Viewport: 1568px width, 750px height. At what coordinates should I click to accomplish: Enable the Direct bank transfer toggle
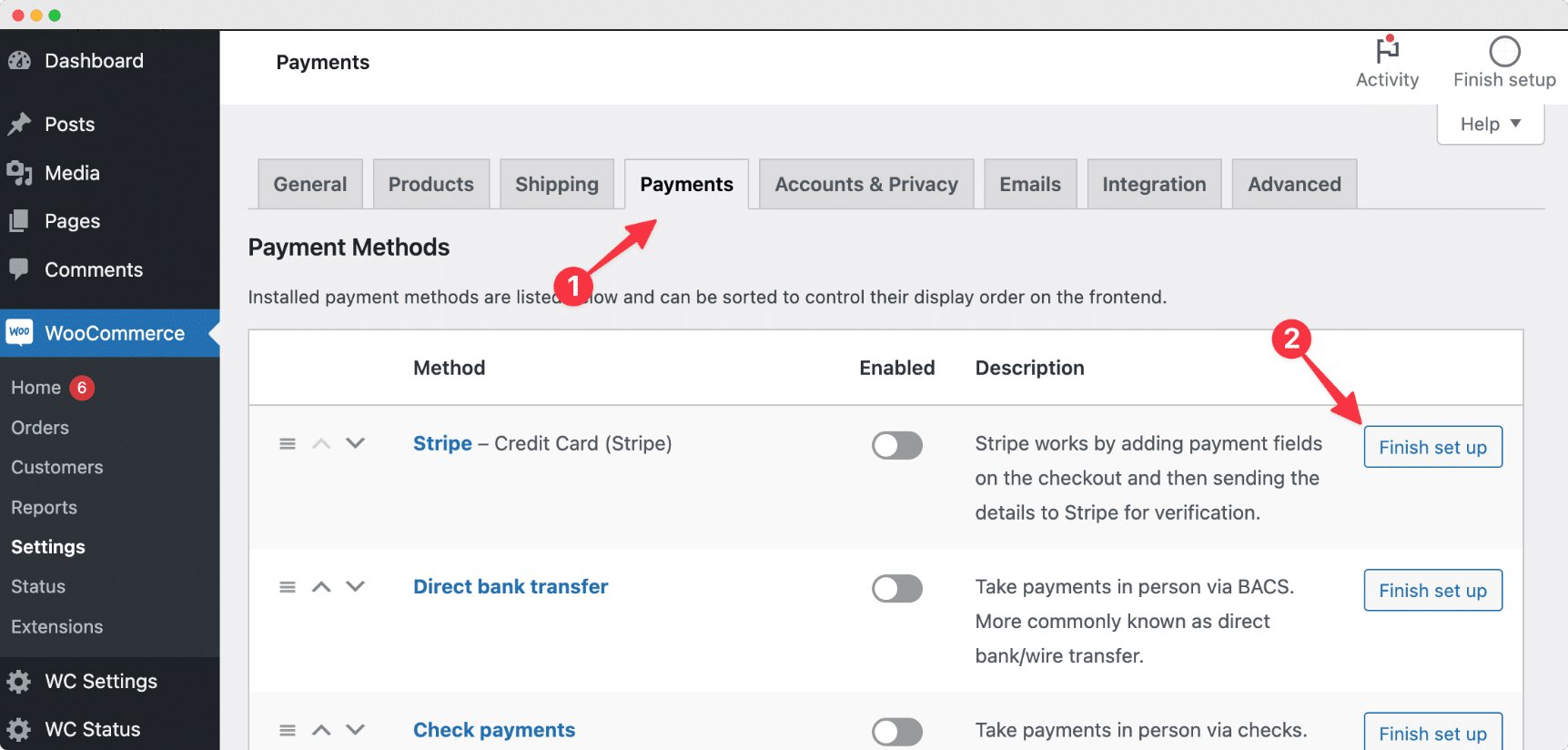[896, 588]
